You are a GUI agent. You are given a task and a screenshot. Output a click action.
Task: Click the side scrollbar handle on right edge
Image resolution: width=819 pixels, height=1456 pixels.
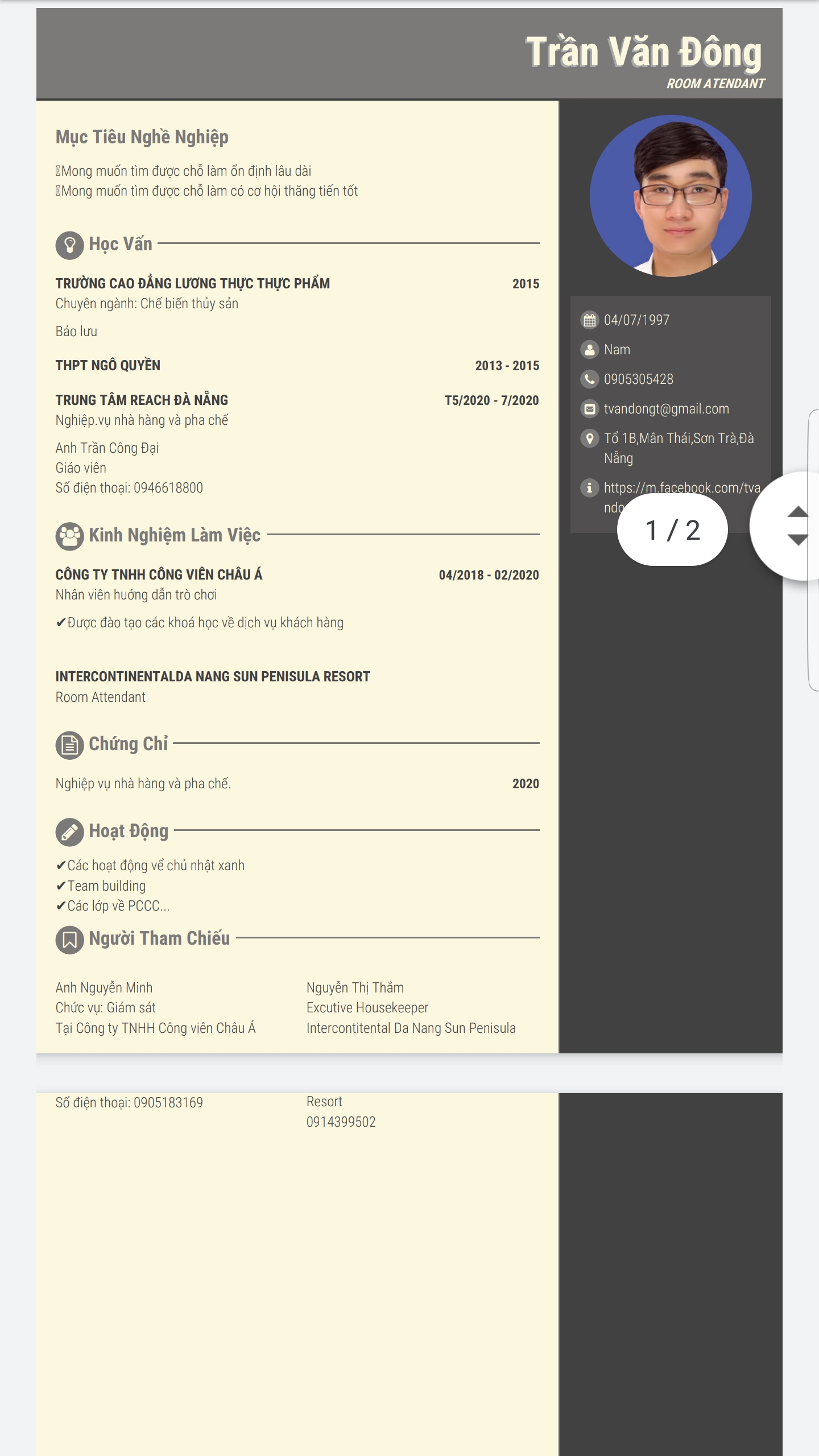click(813, 549)
